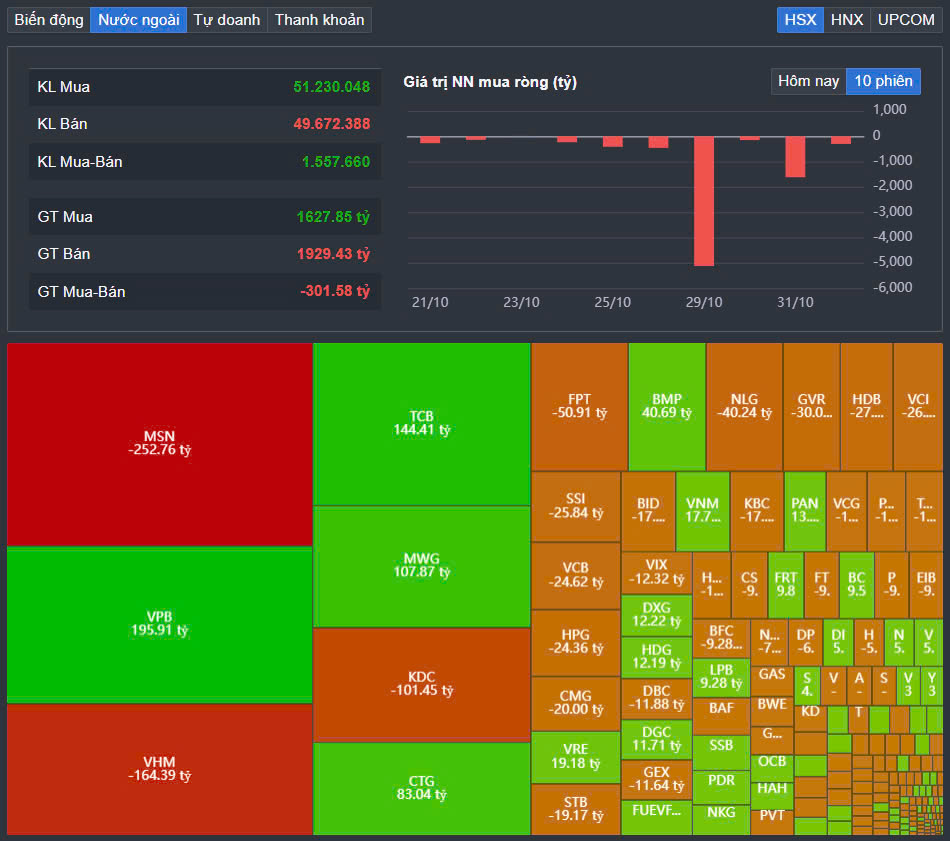Image resolution: width=950 pixels, height=841 pixels.
Task: Show Hôm nay chart view
Action: coord(808,81)
